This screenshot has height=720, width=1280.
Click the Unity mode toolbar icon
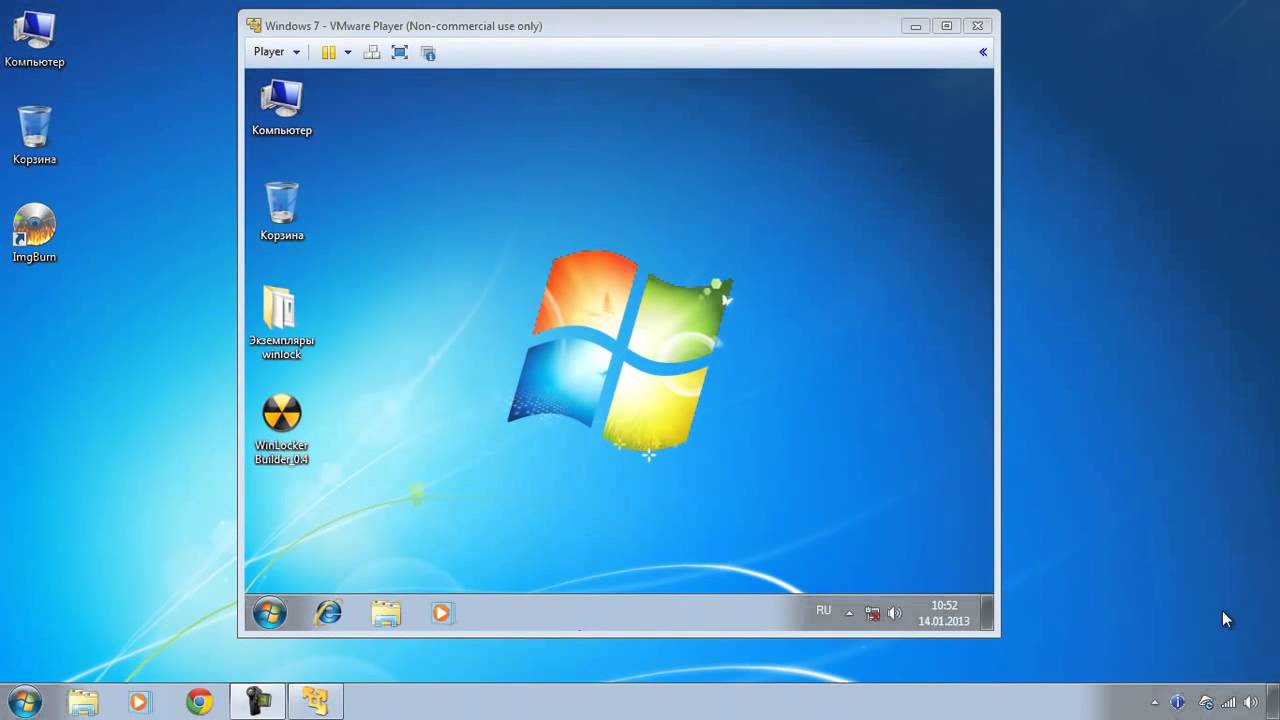[428, 52]
